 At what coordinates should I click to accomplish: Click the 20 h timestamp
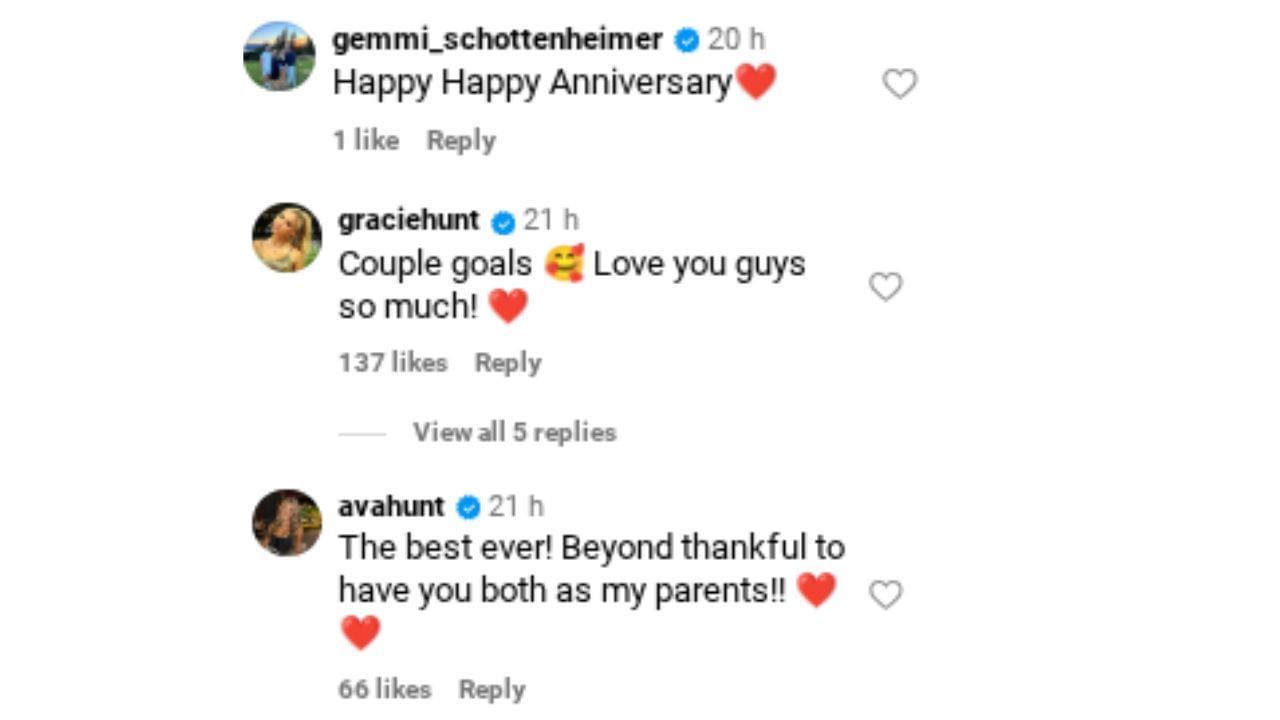(x=736, y=39)
